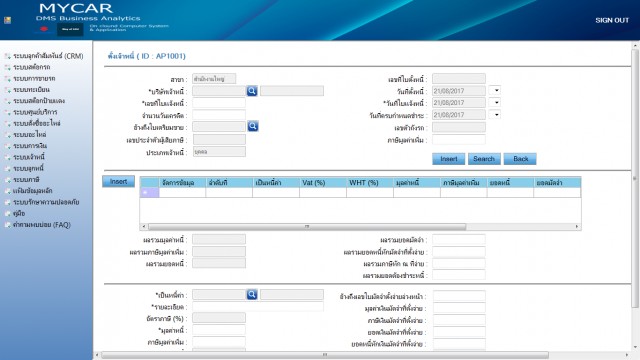This screenshot has width=640, height=360.
Task: Click the icon beside ระบบสต็อกรถ
Action: click(x=7, y=67)
